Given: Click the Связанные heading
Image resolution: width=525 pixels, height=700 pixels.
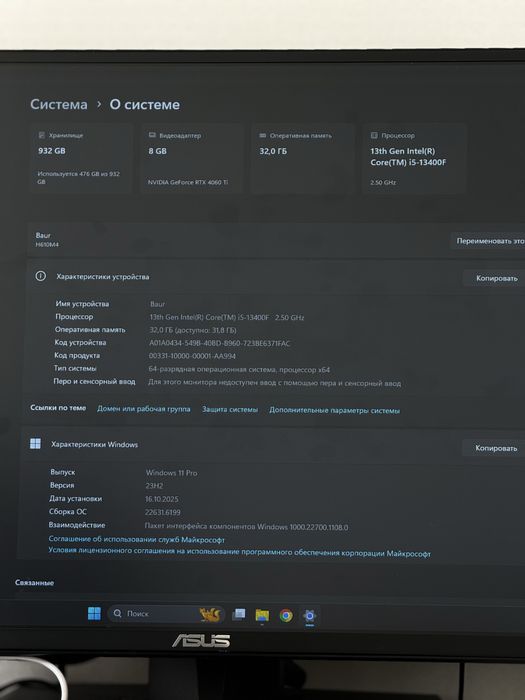Looking at the screenshot, I should point(34,583).
